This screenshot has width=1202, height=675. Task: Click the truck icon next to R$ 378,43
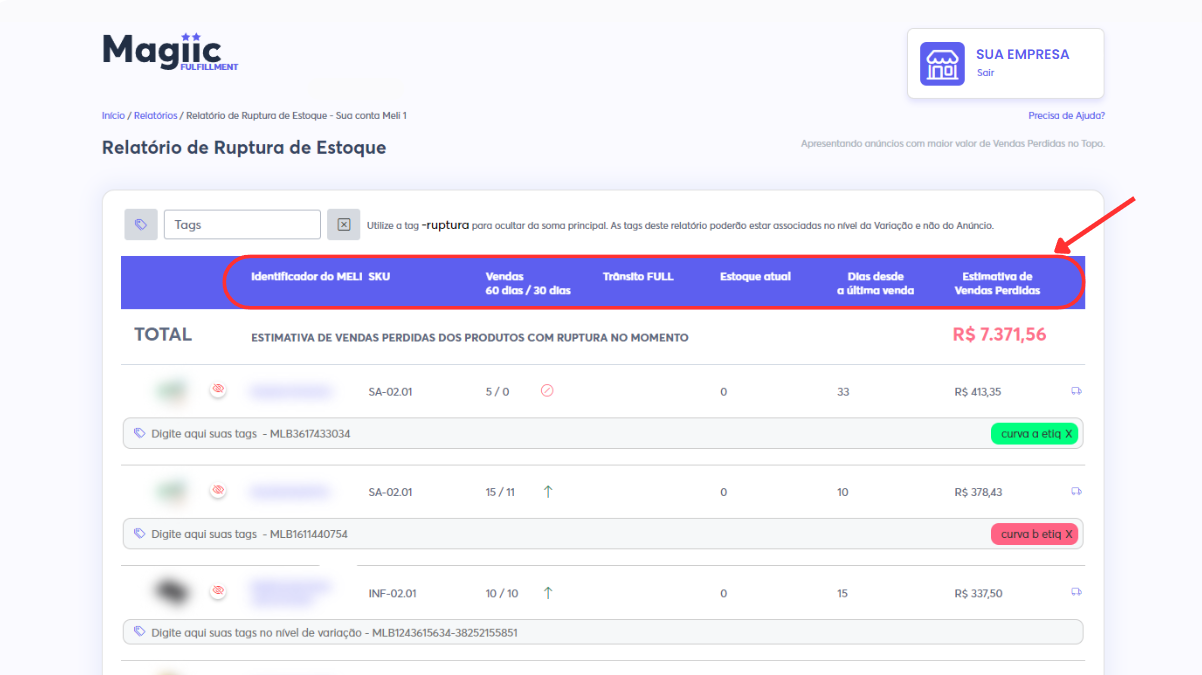tap(1076, 491)
